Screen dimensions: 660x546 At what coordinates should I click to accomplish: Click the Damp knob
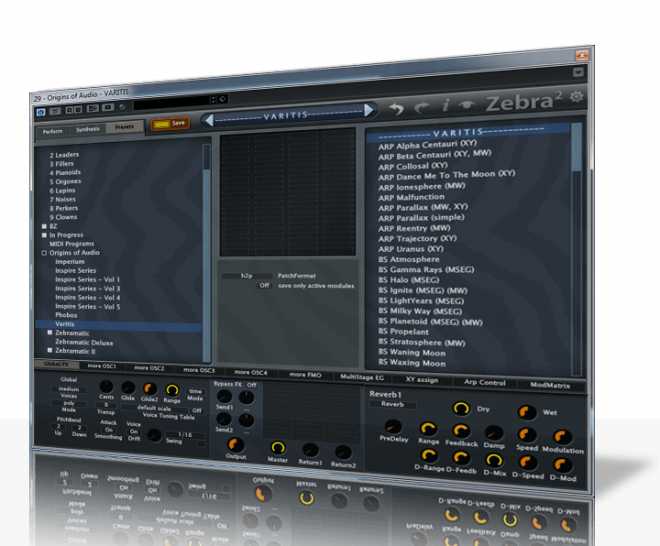(x=493, y=433)
